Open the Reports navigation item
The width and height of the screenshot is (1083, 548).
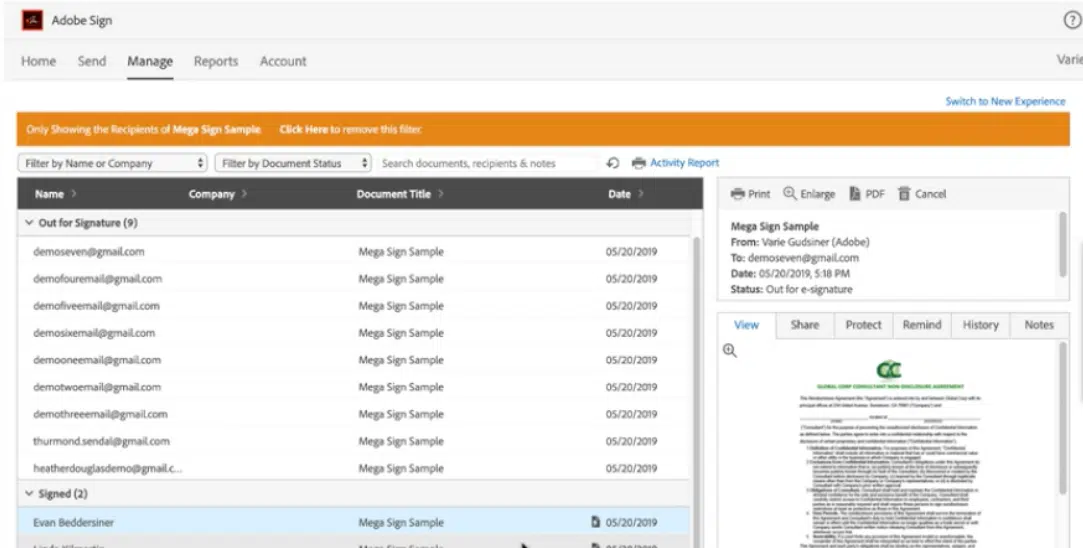click(x=216, y=61)
